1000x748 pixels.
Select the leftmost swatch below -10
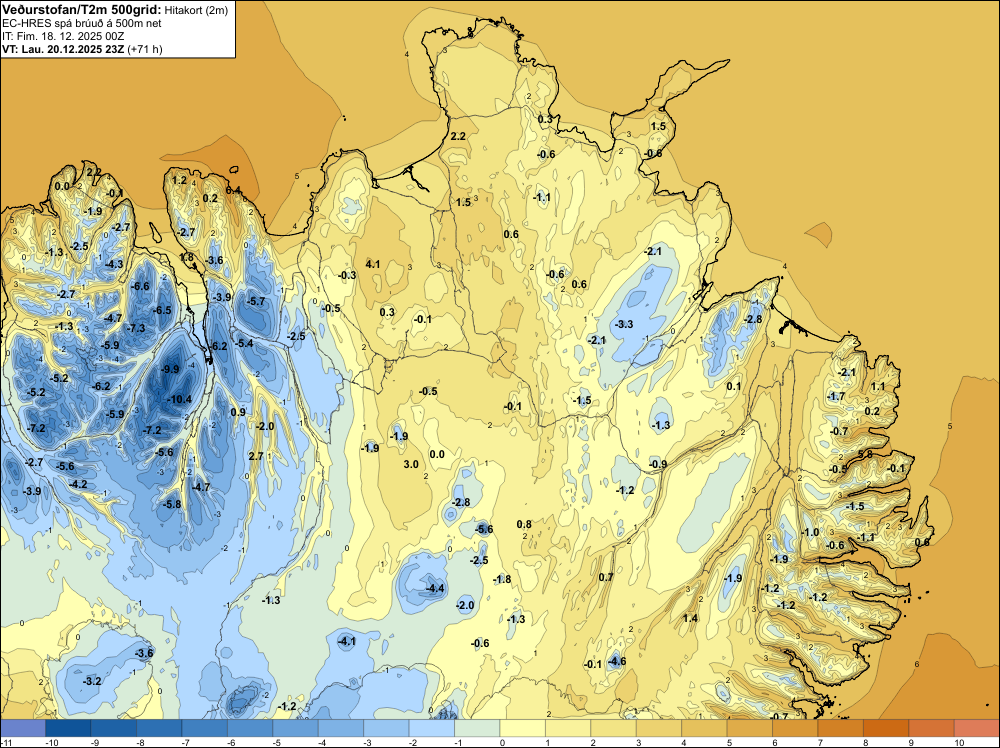23,728
